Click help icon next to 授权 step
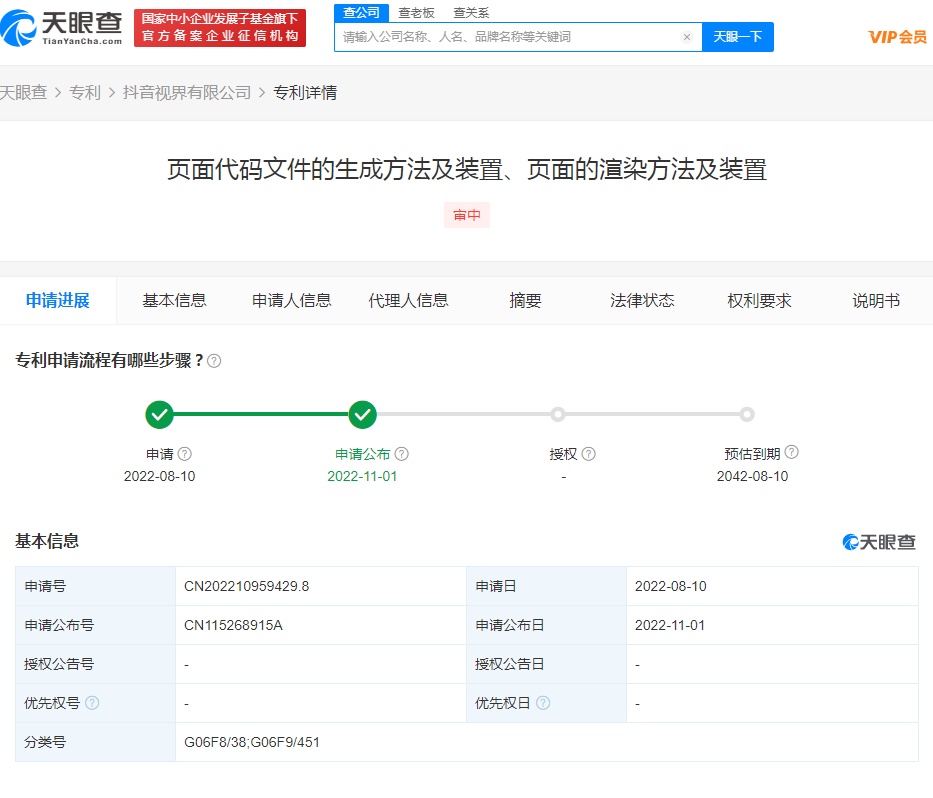Image resolution: width=933 pixels, height=798 pixels. [x=588, y=454]
